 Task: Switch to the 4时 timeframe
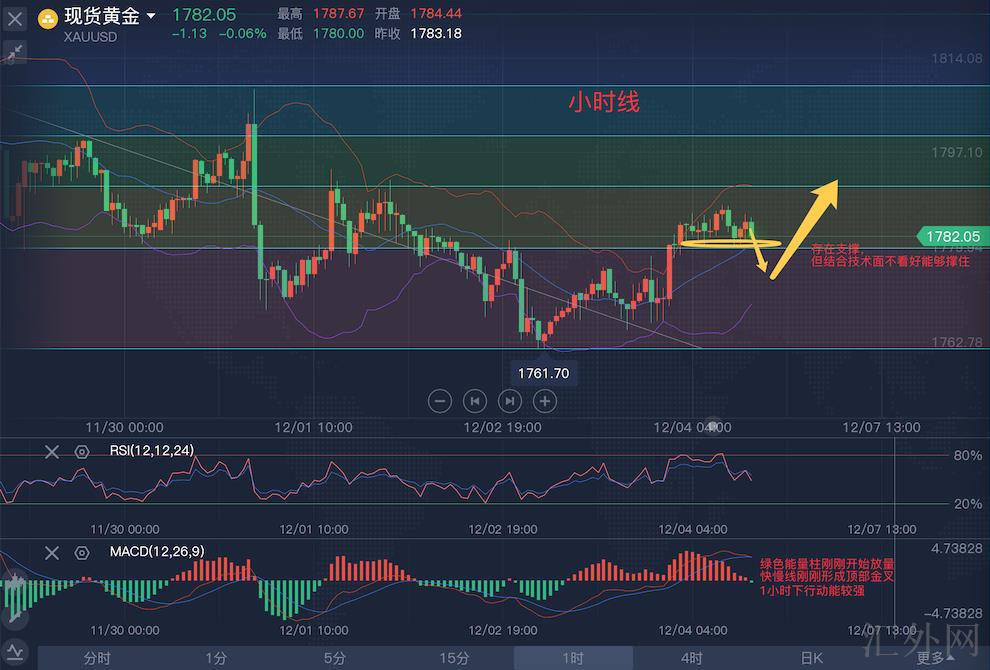click(691, 658)
